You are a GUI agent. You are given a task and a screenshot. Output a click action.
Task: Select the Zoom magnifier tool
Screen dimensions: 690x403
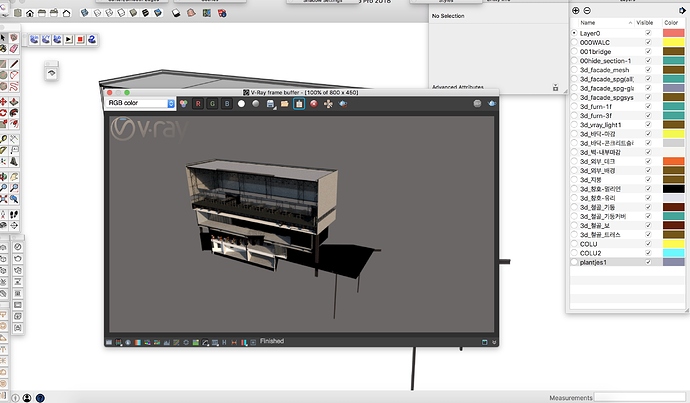click(x=3, y=188)
